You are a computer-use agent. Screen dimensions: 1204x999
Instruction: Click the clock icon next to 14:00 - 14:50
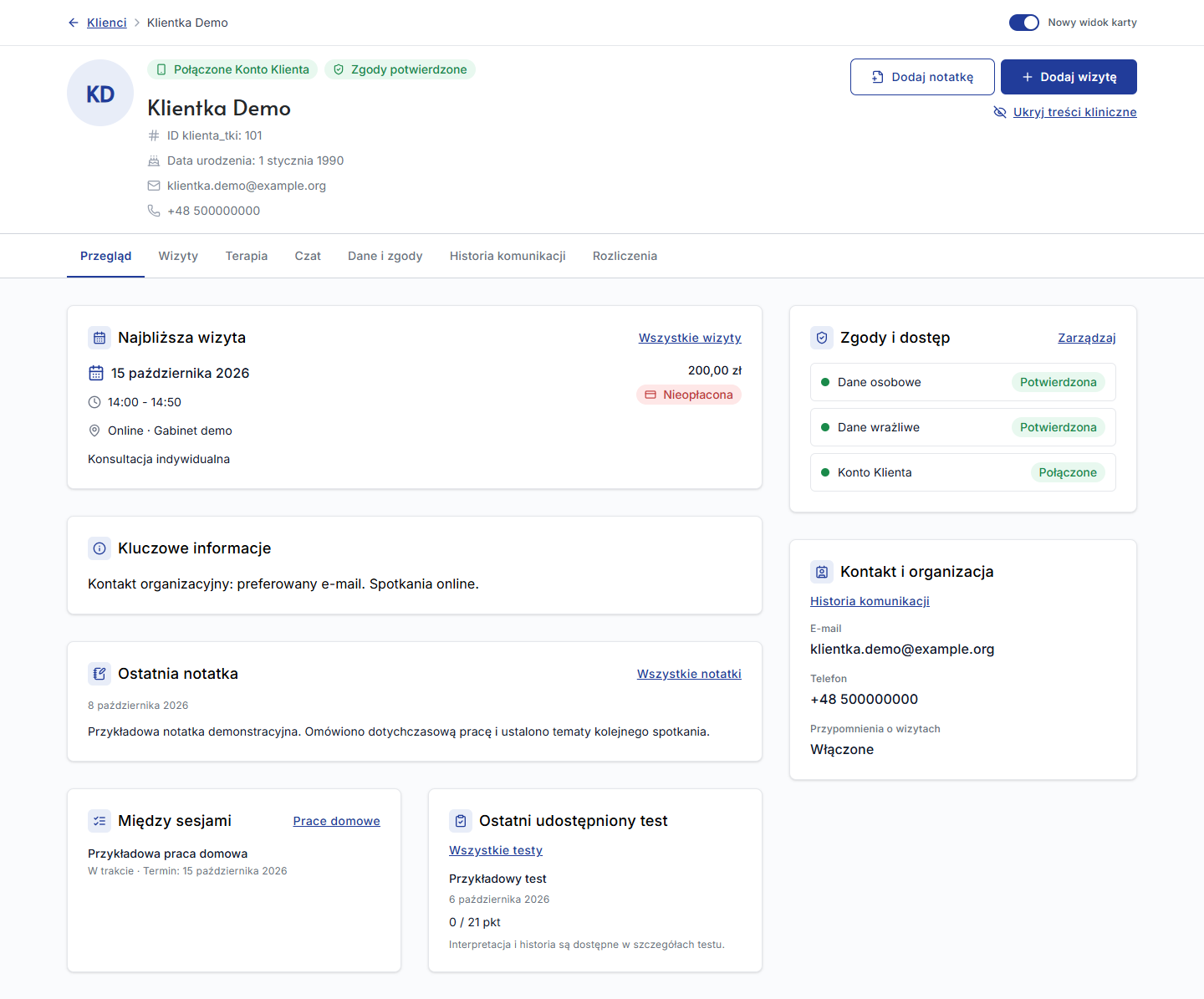coord(94,402)
